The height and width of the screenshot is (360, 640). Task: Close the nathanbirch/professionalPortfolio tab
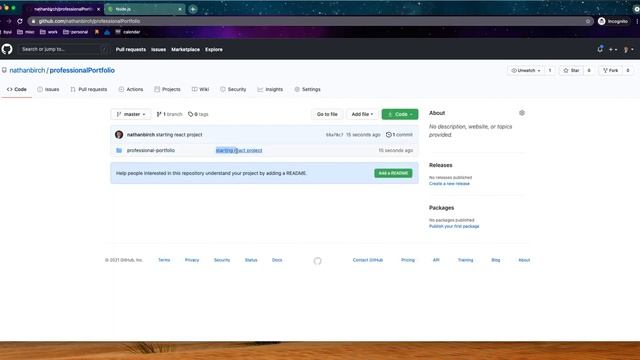coord(98,9)
